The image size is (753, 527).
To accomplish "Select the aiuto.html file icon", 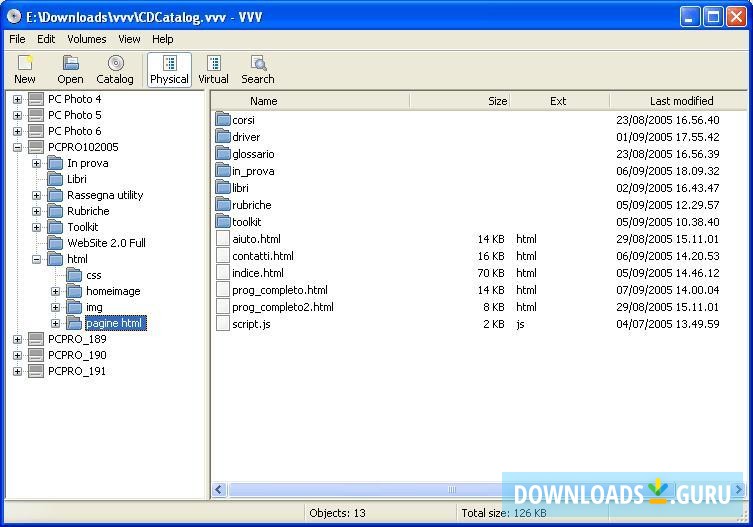I will tap(222, 239).
